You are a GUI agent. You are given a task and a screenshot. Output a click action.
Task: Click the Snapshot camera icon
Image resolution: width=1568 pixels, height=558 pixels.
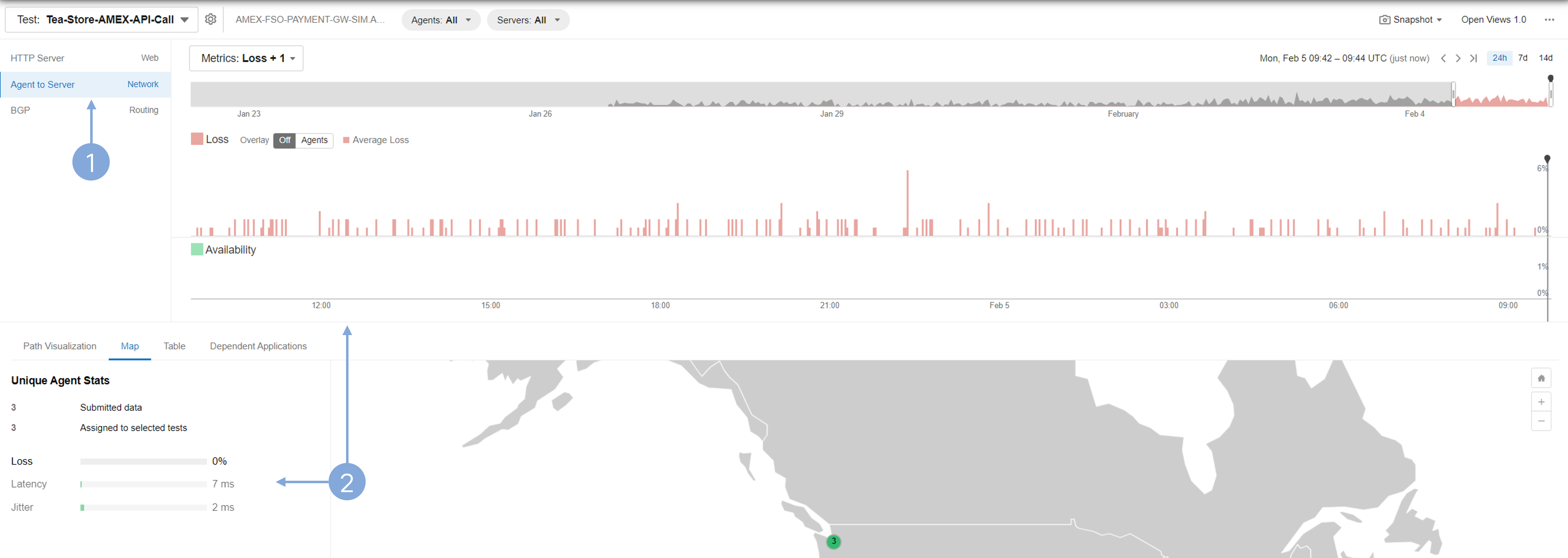(1384, 20)
